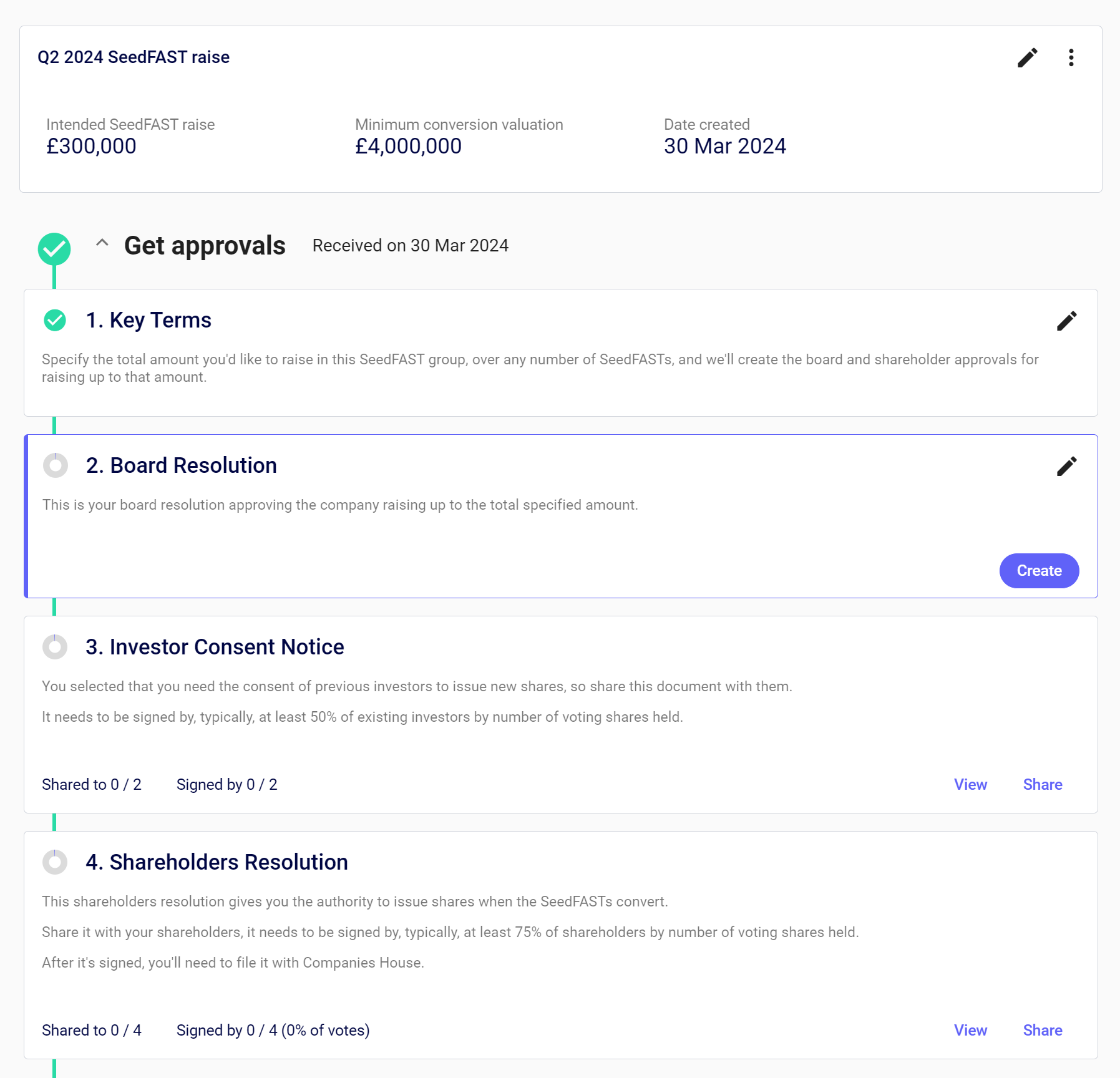Share the Shareholders Resolution document
The image size is (1120, 1078).
(x=1042, y=1031)
